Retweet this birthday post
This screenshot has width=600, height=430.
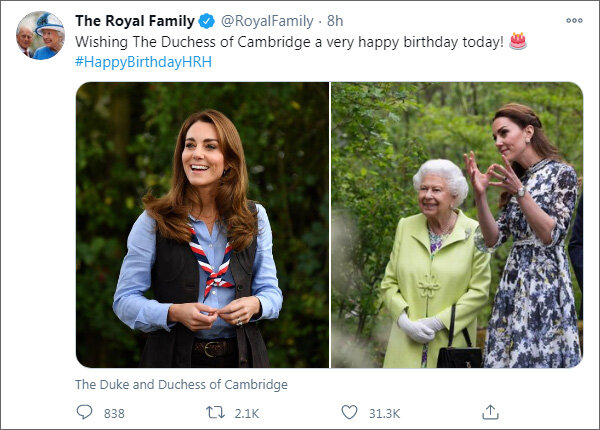pyautogui.click(x=215, y=413)
